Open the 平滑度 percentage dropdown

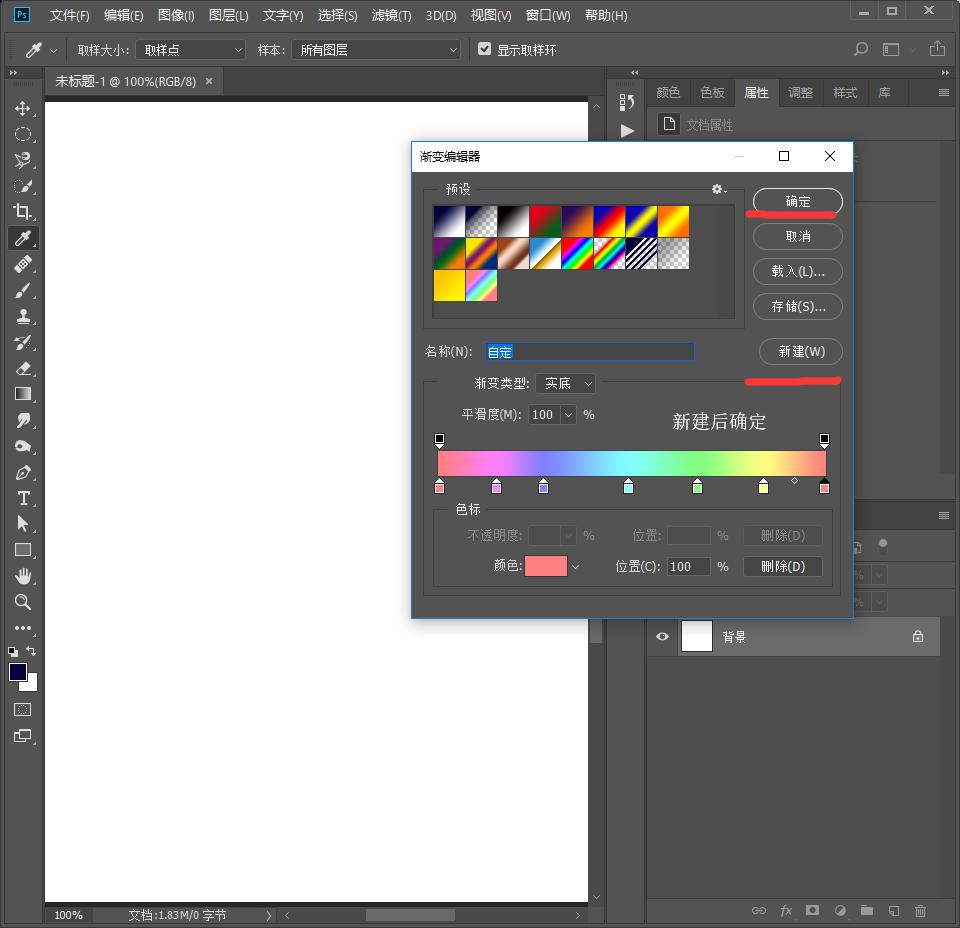tap(569, 414)
